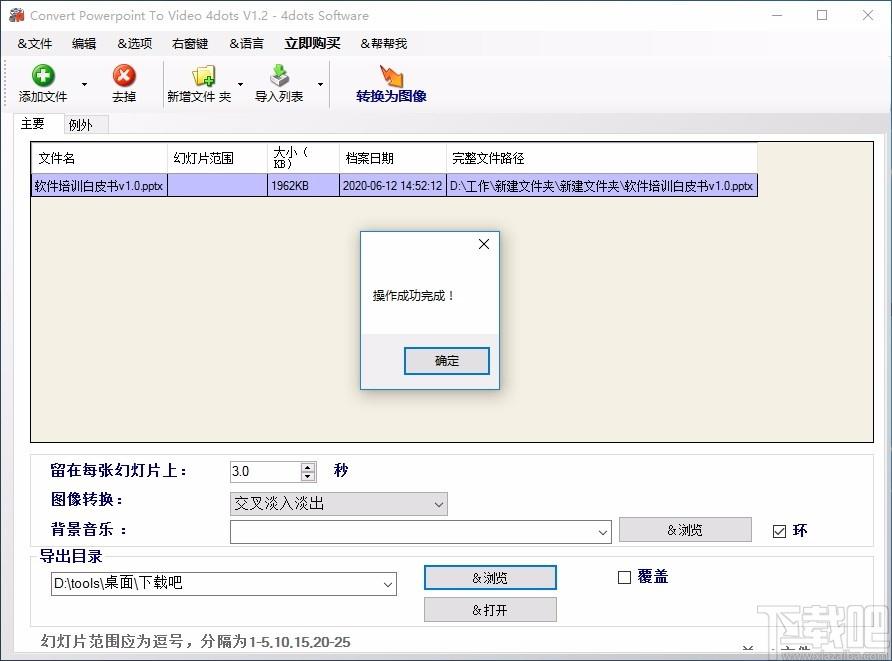892x661 pixels.
Task: Click the application icon in title bar
Action: 16,15
